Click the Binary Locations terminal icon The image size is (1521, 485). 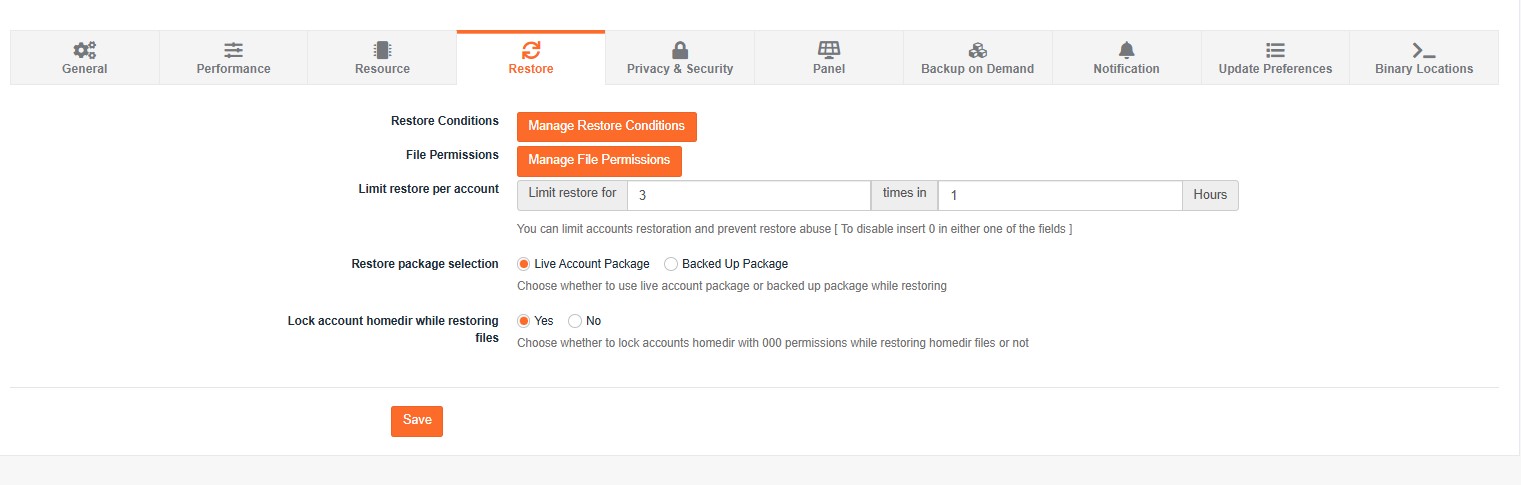point(1424,50)
